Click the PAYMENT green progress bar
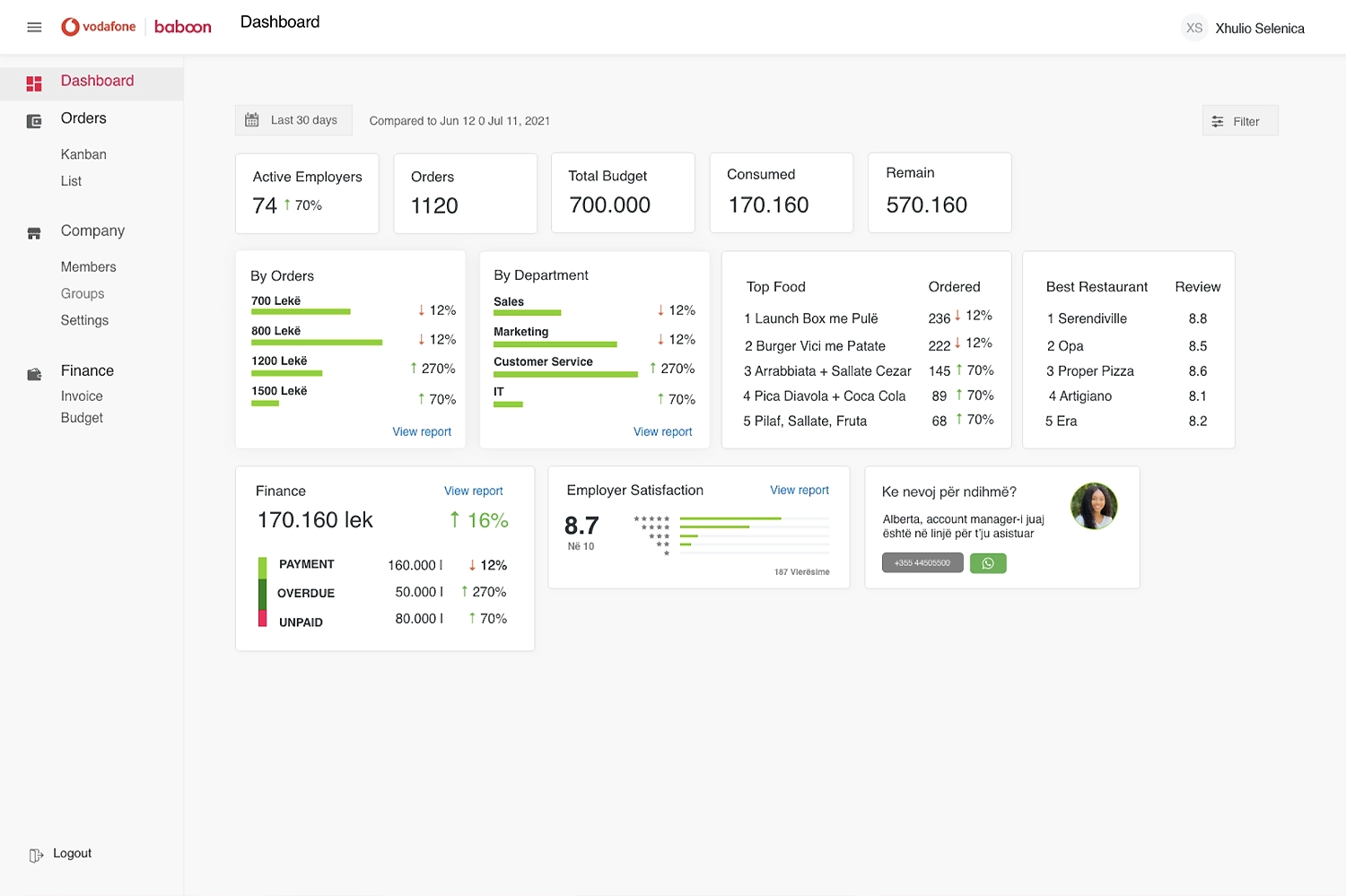1346x896 pixels. tap(263, 565)
